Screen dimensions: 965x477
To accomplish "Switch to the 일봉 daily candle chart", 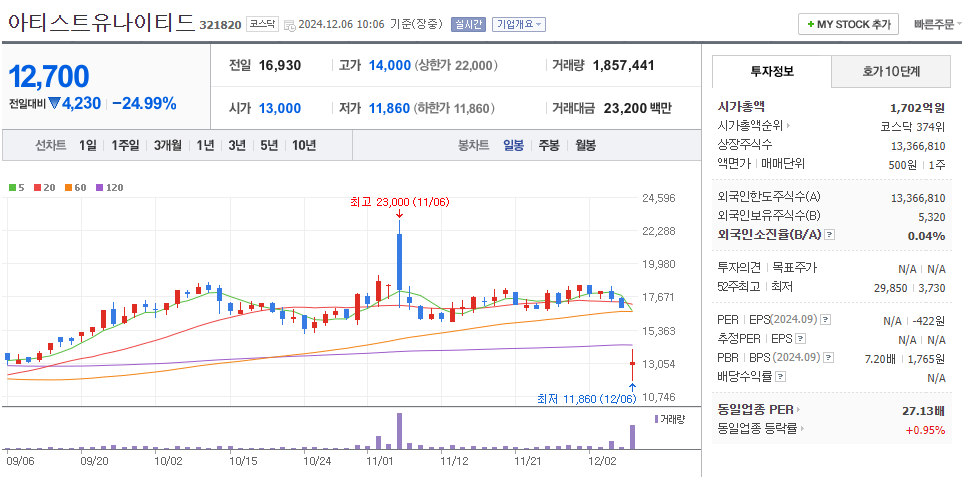I will pyautogui.click(x=513, y=146).
